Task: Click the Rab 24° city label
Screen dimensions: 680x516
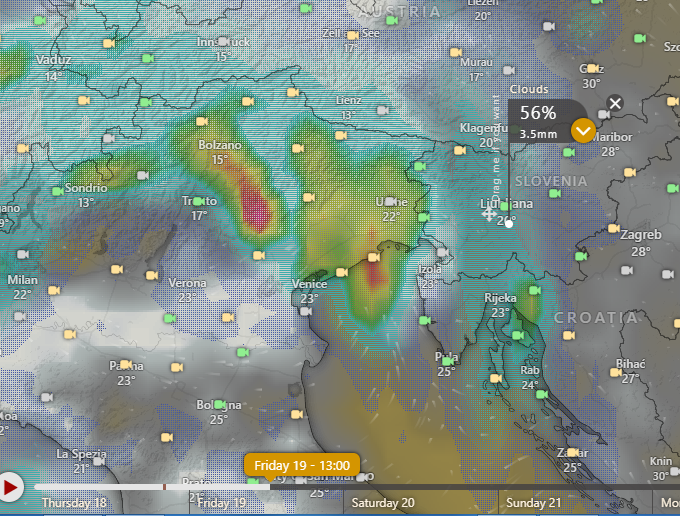Action: (x=530, y=377)
